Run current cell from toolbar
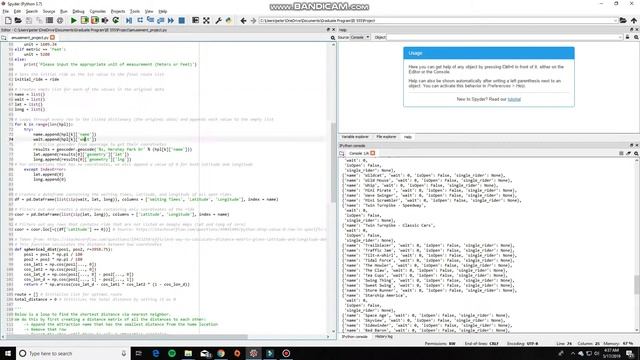 84,20
